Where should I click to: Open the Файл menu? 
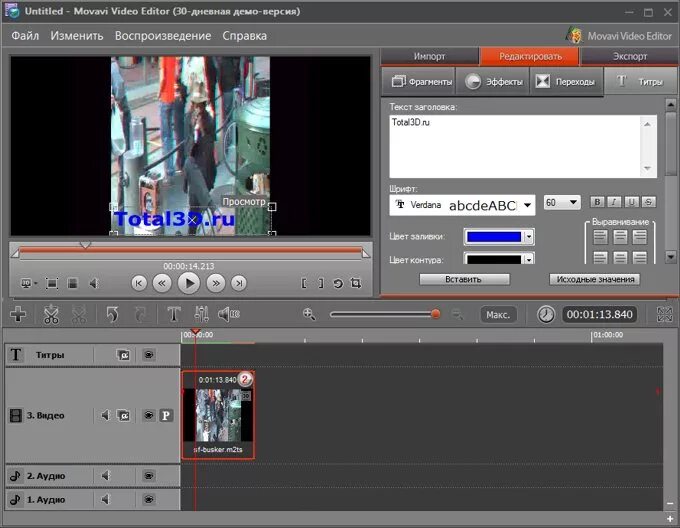[x=25, y=36]
